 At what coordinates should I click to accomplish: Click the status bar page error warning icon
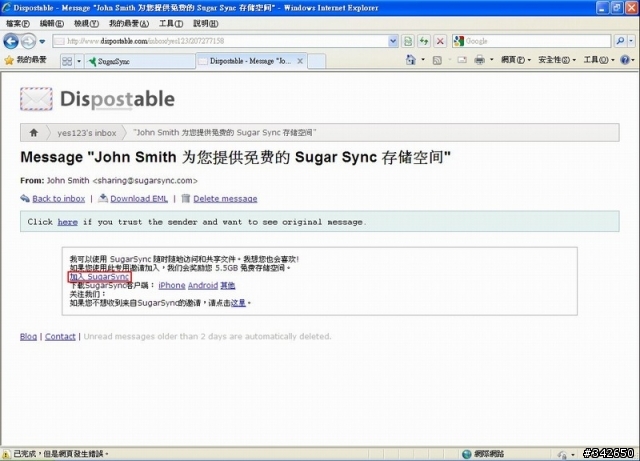pyautogui.click(x=6, y=454)
